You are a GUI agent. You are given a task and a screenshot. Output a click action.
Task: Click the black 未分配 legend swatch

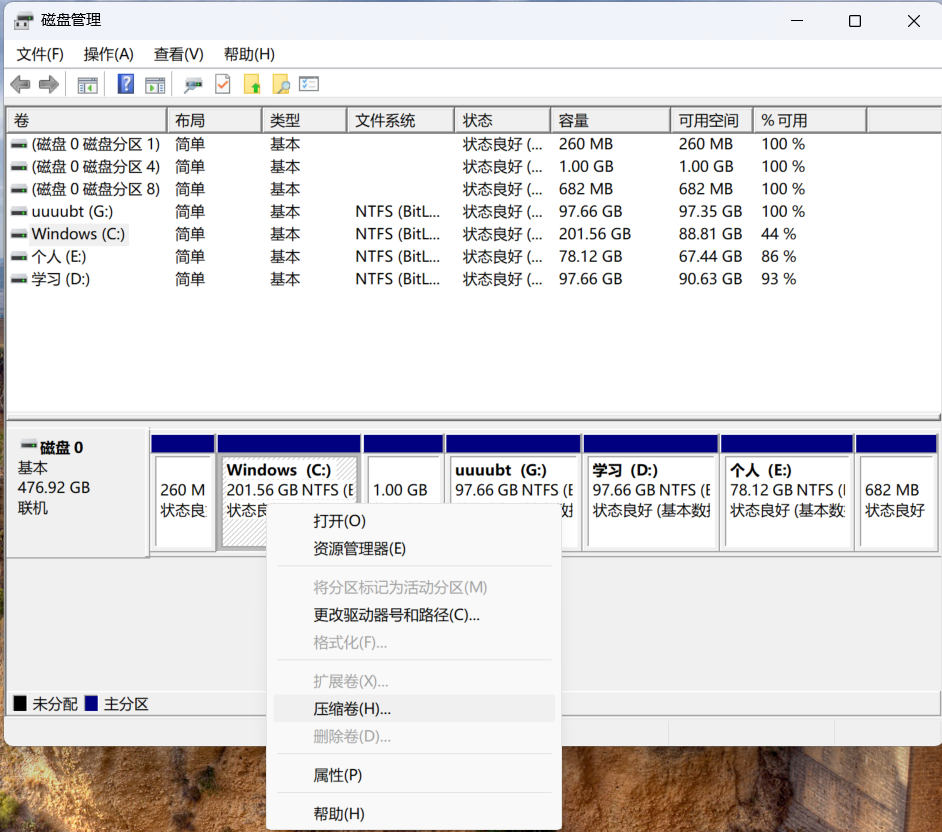pos(20,703)
